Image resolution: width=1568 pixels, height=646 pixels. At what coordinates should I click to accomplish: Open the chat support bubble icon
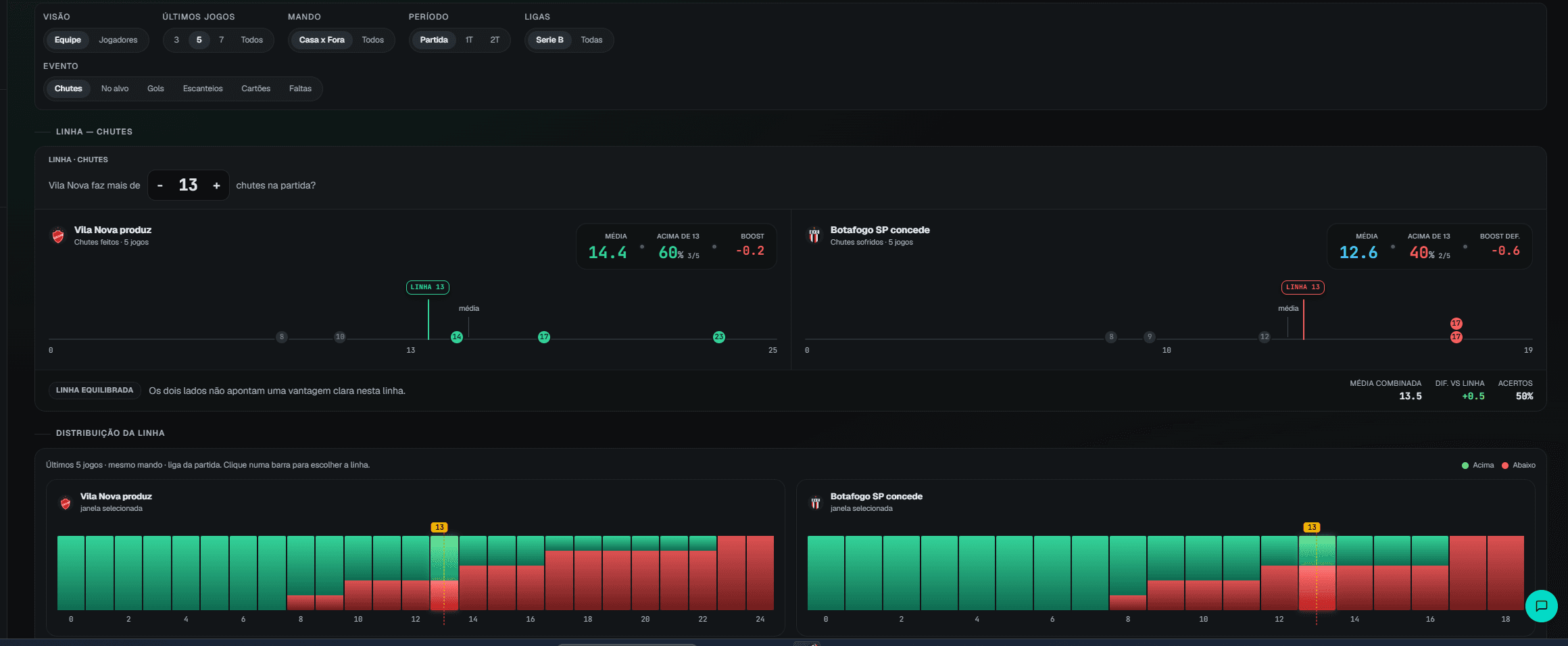(1541, 605)
